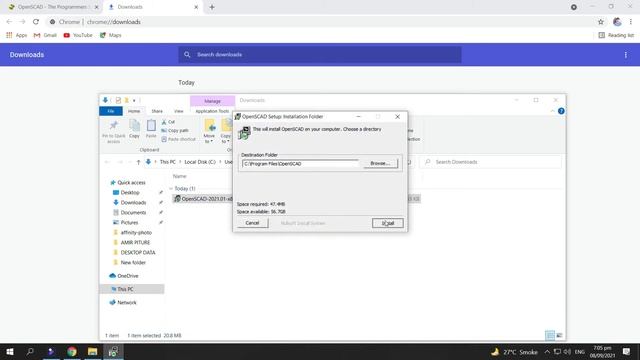Click the Destination Folder path field
The height and width of the screenshot is (360, 640).
pyautogui.click(x=300, y=164)
